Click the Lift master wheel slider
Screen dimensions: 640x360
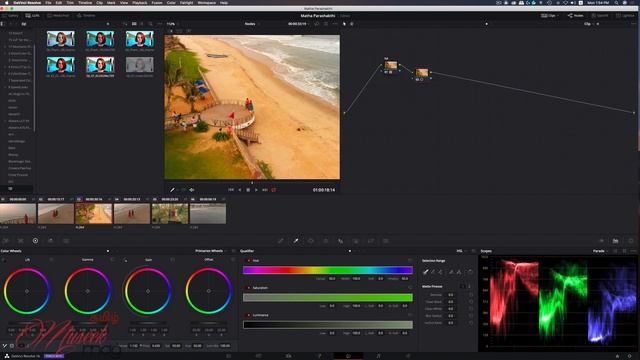[27, 323]
